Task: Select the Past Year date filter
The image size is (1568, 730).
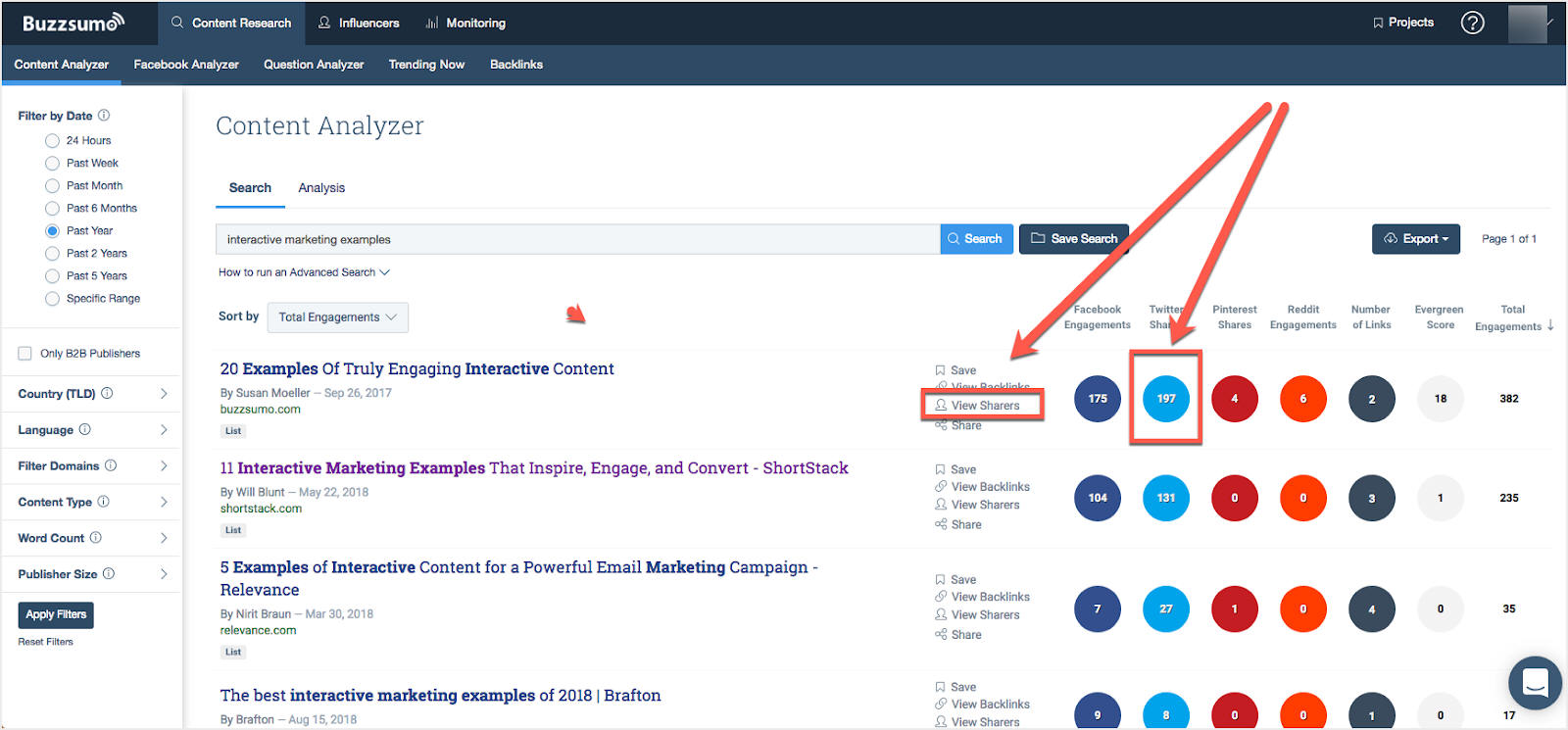Action: point(53,230)
